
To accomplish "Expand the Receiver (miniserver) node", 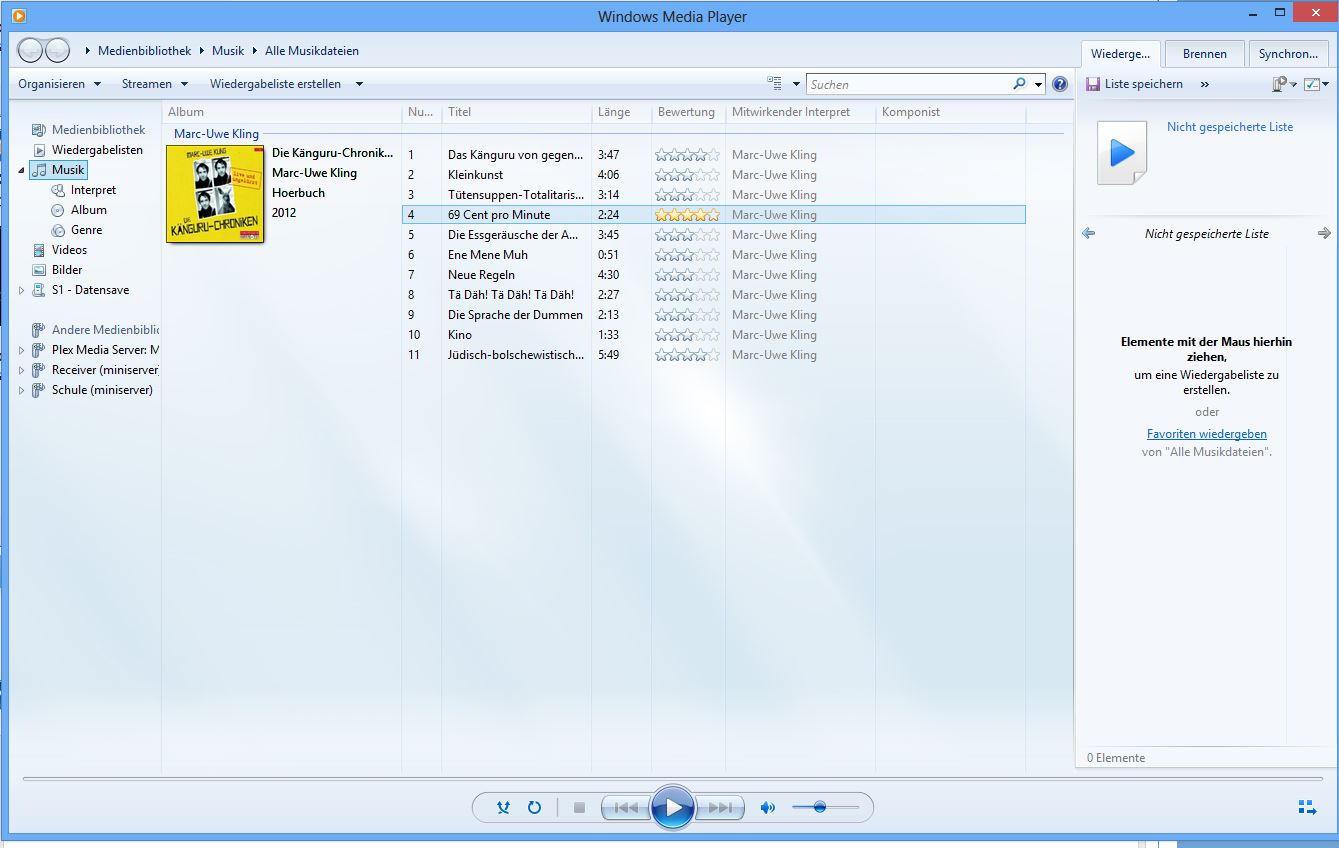I will click(x=21, y=370).
